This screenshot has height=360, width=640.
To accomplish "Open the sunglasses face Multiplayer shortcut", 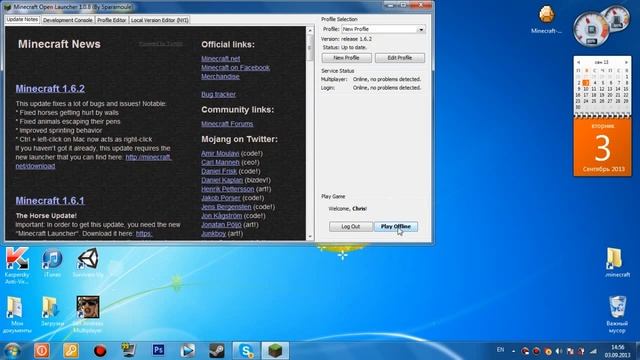I will [x=88, y=314].
